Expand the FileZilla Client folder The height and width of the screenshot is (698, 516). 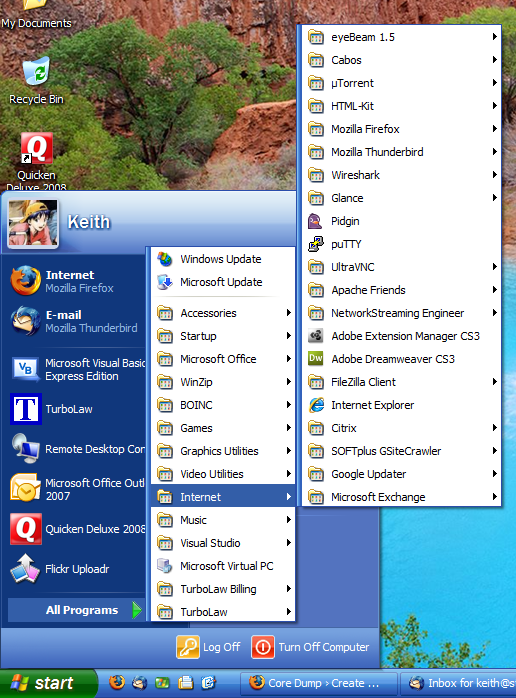pyautogui.click(x=401, y=382)
